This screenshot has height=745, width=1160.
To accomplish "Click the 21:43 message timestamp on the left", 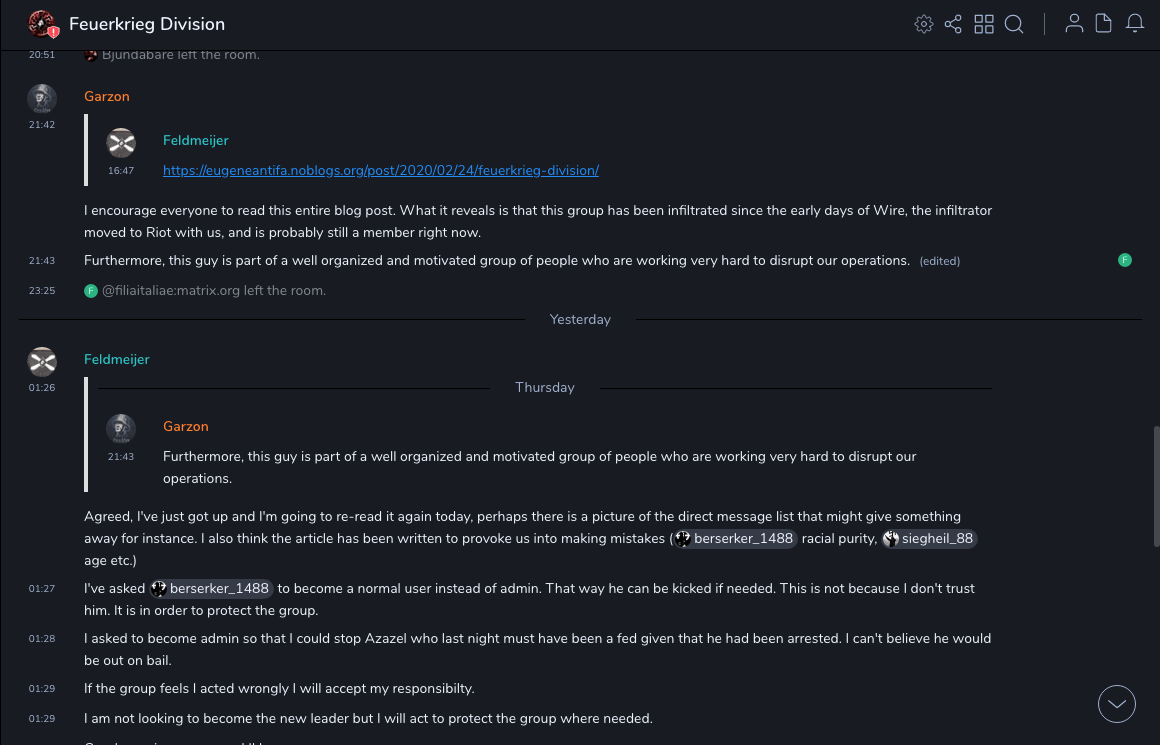I will click(42, 261).
